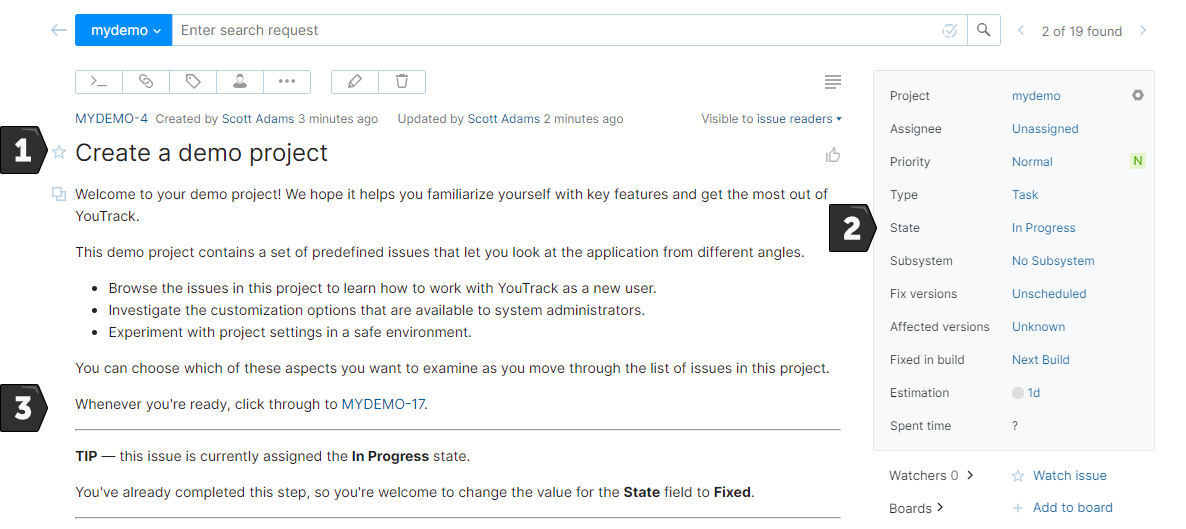Change the Subsystem value No Subsystem

(x=1053, y=261)
